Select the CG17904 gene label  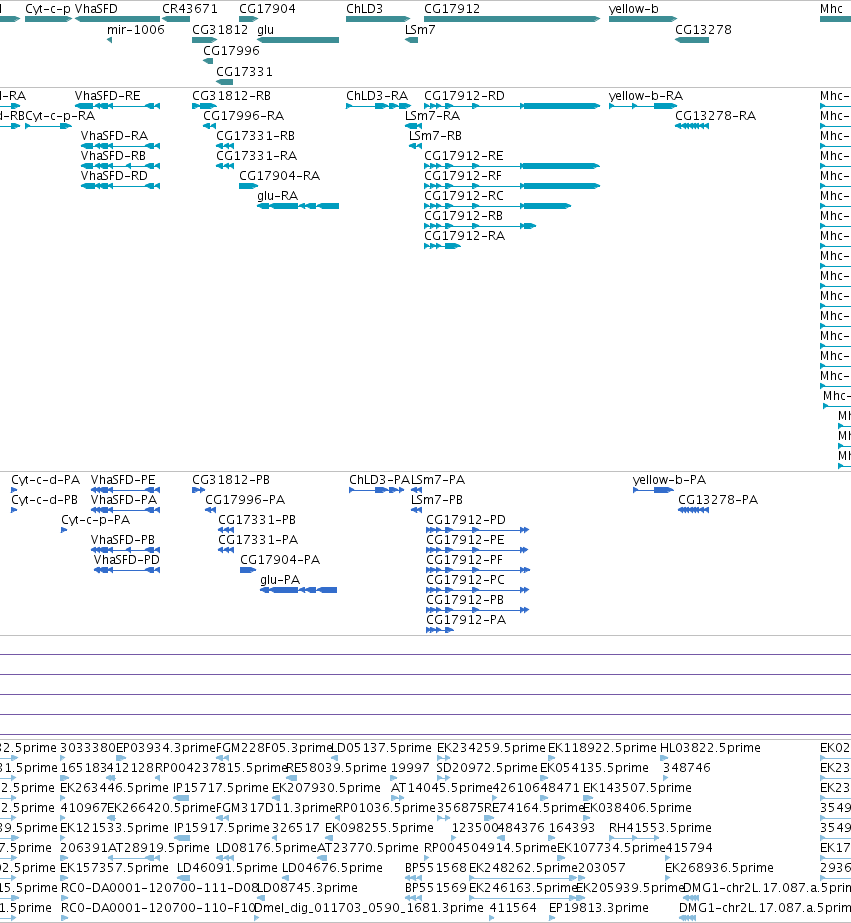click(267, 9)
